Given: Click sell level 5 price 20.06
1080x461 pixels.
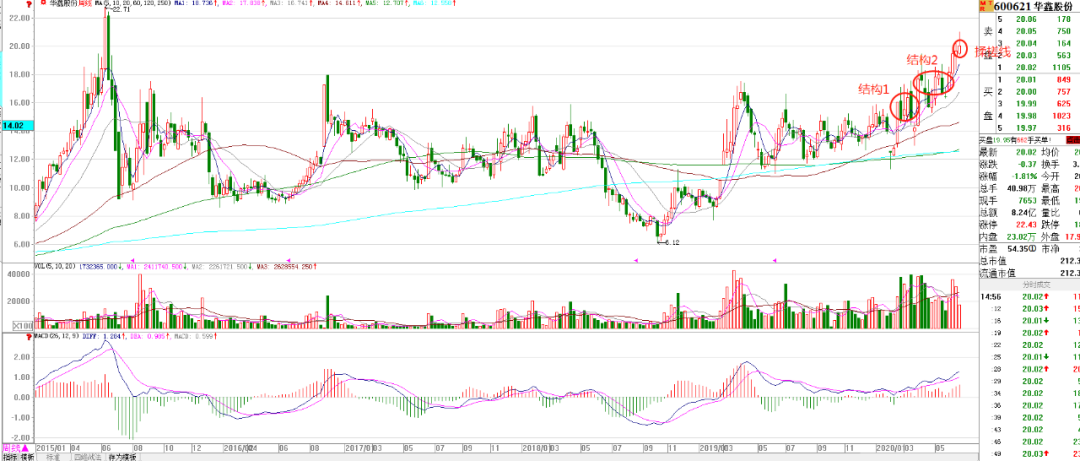Looking at the screenshot, I should point(1027,20).
